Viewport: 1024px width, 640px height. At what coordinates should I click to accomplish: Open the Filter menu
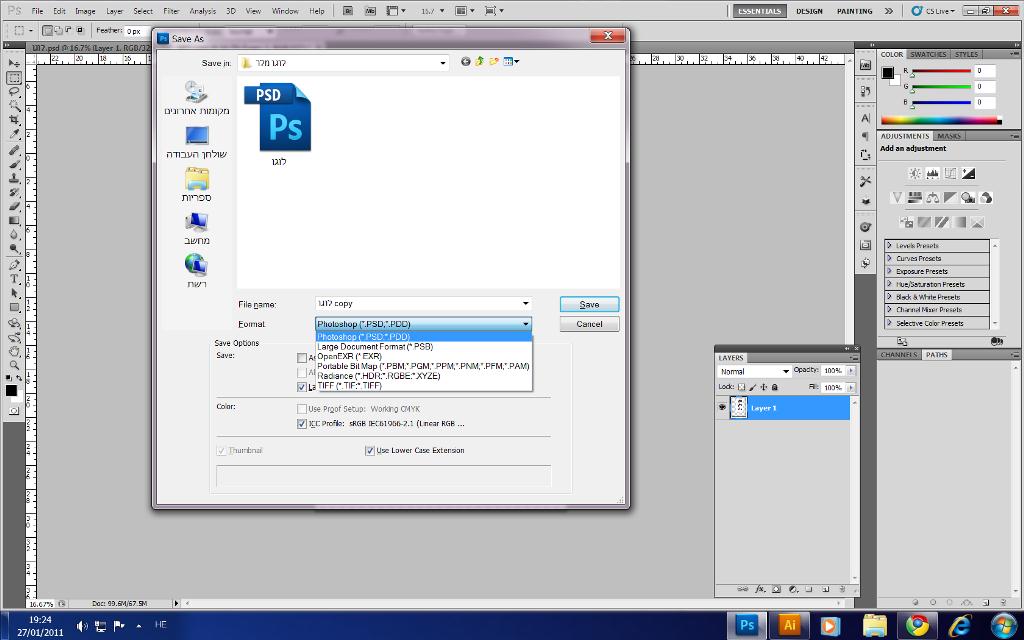tap(171, 11)
